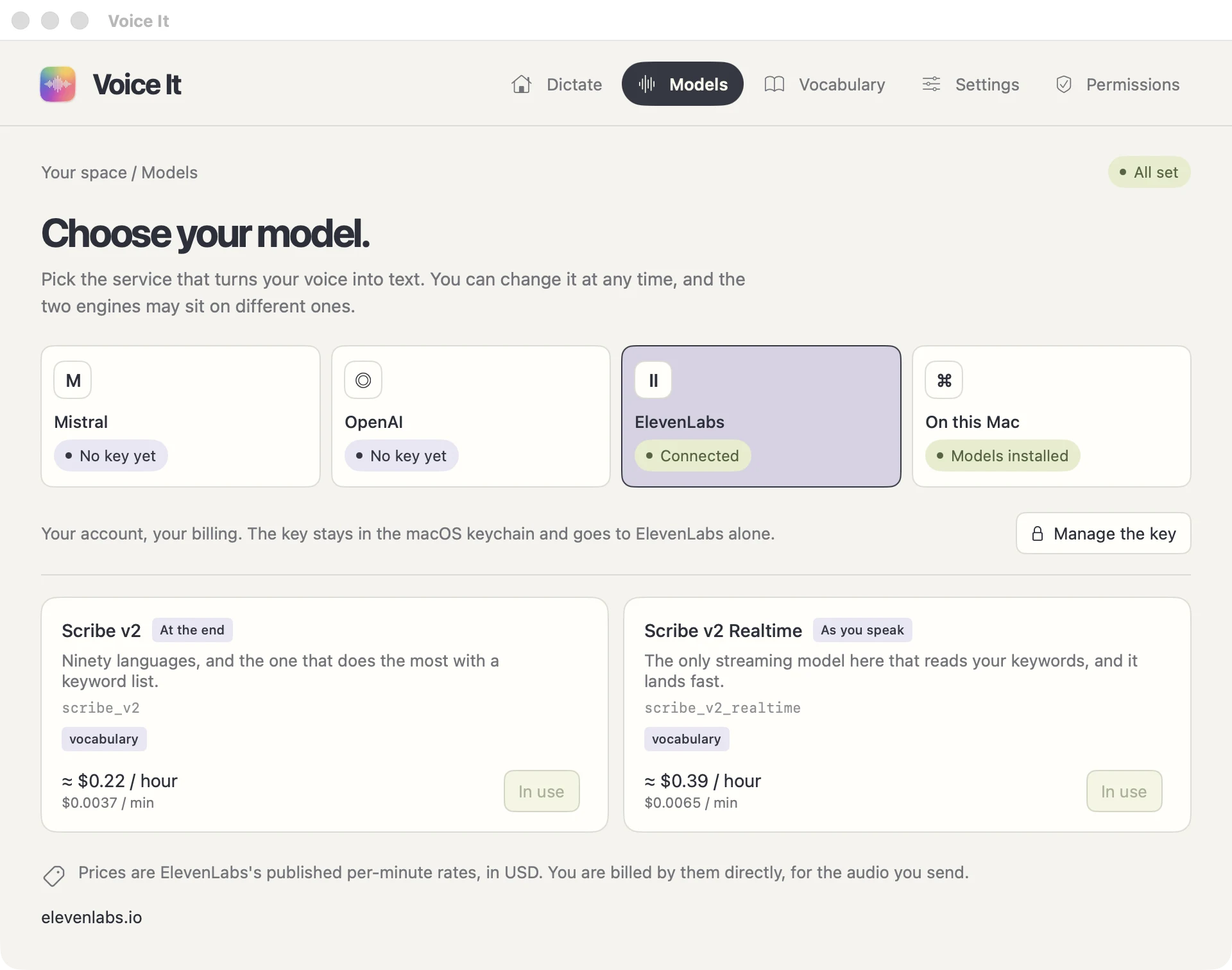1232x970 pixels.
Task: Click the $0.0037 / min rate
Action: (108, 803)
